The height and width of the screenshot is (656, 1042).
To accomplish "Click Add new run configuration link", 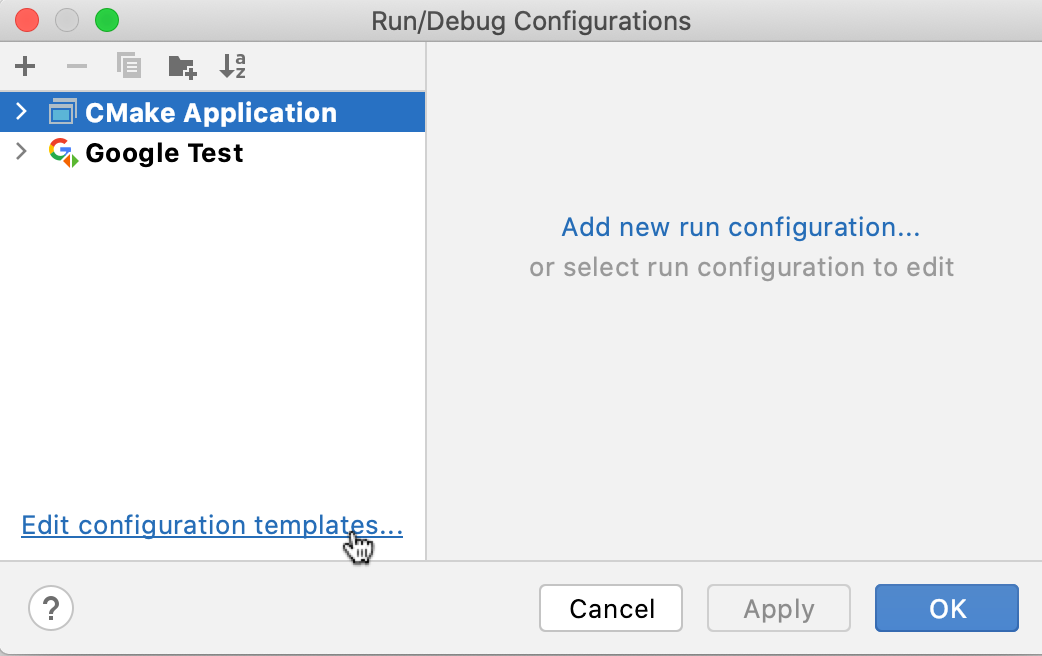I will 740,227.
